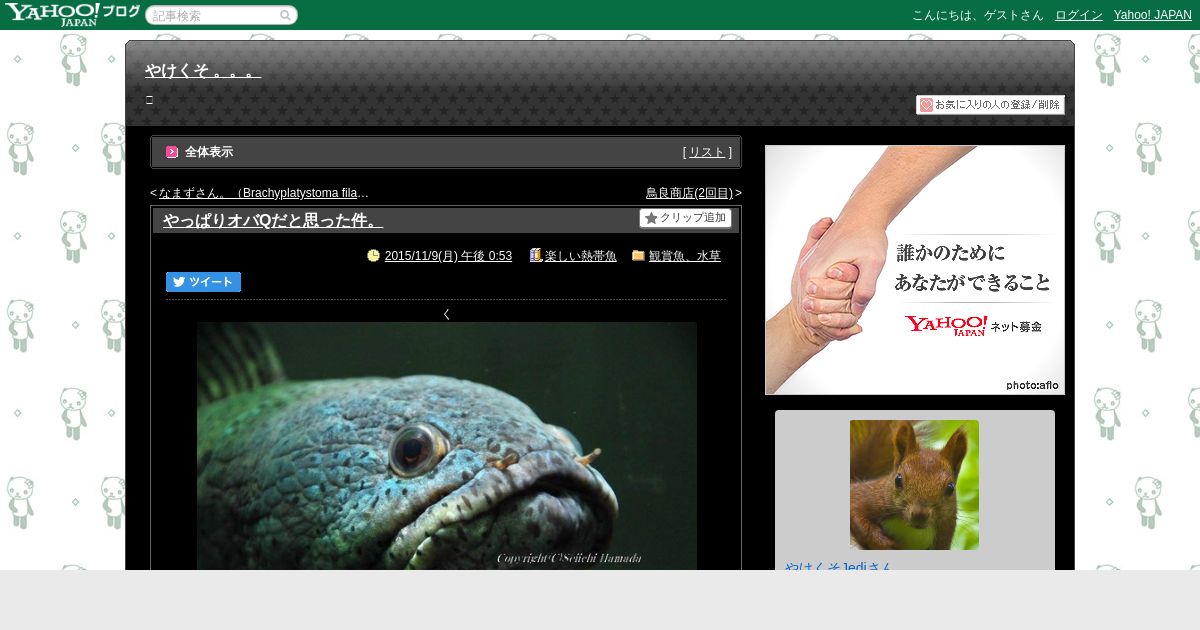Open the Yahoo! JAPAN link
1200x630 pixels.
point(1153,15)
